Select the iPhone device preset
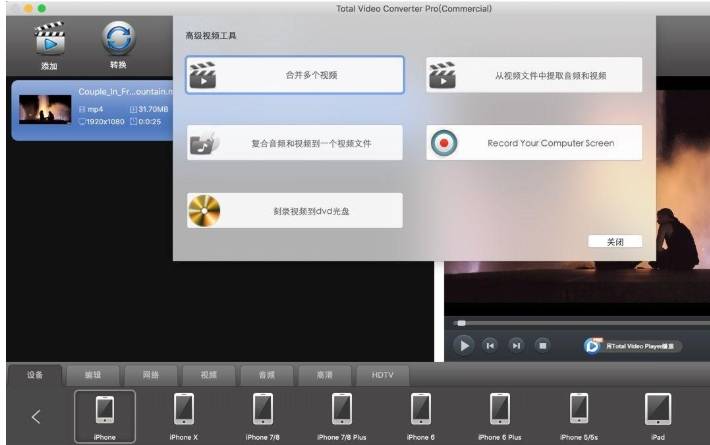 point(105,416)
